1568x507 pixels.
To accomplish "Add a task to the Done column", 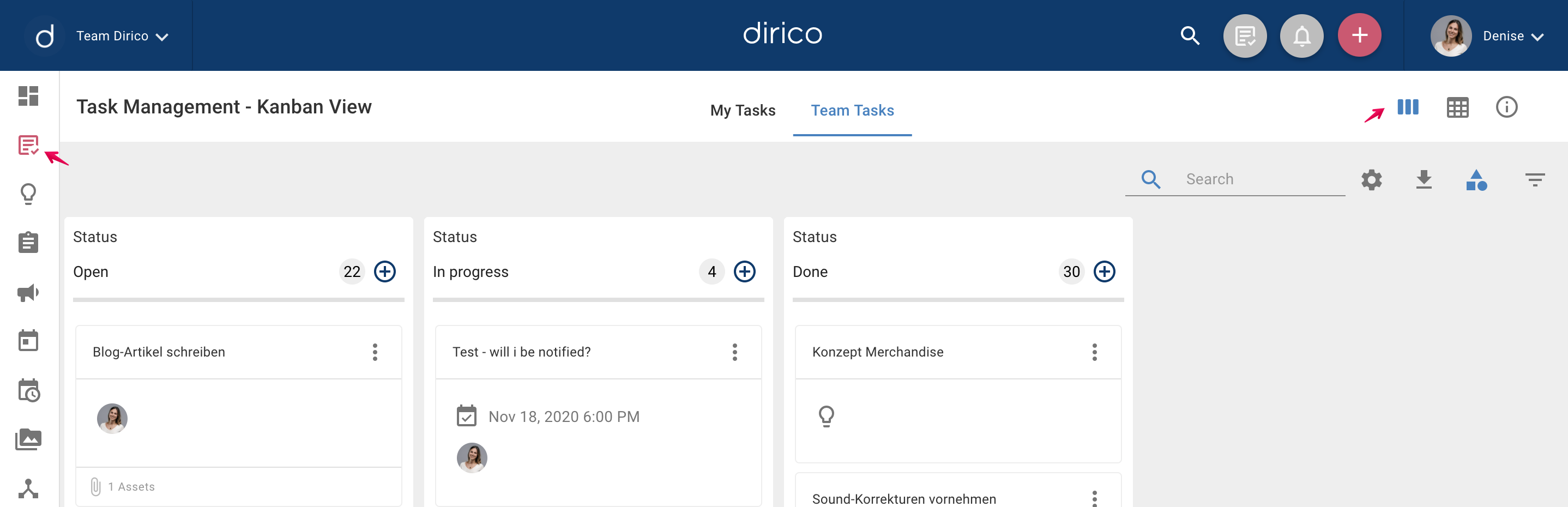I will coord(1104,271).
